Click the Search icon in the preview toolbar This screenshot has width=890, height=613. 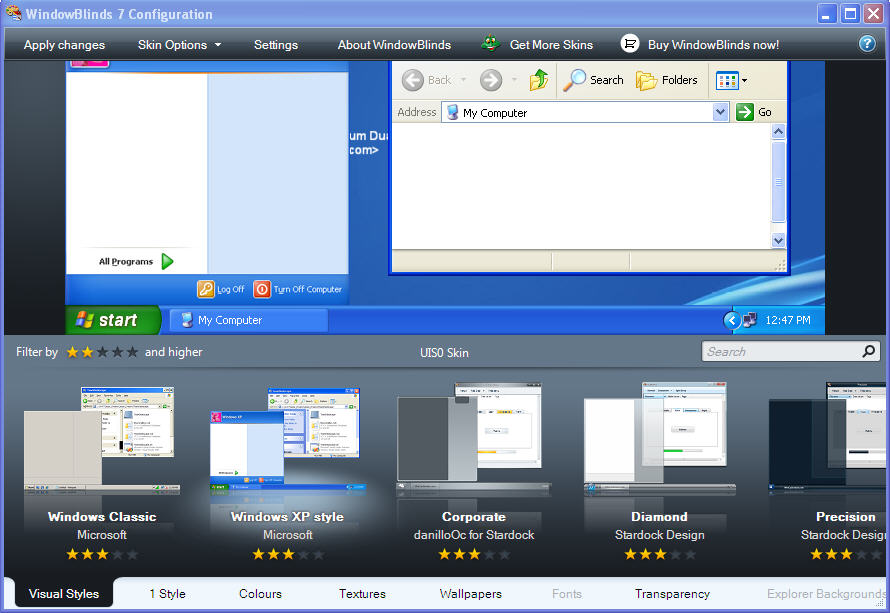point(576,80)
